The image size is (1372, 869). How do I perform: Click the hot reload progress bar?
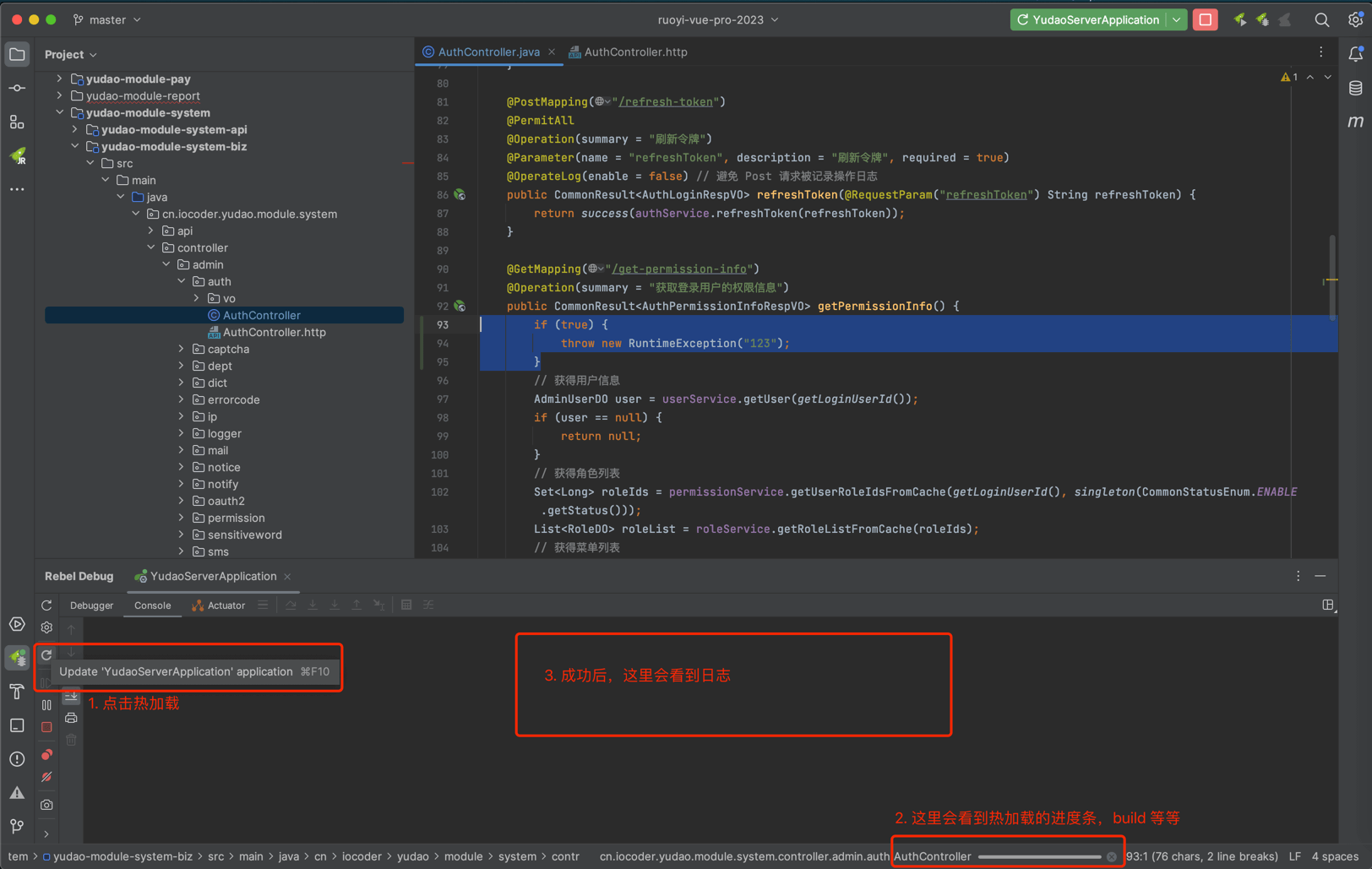click(1039, 856)
